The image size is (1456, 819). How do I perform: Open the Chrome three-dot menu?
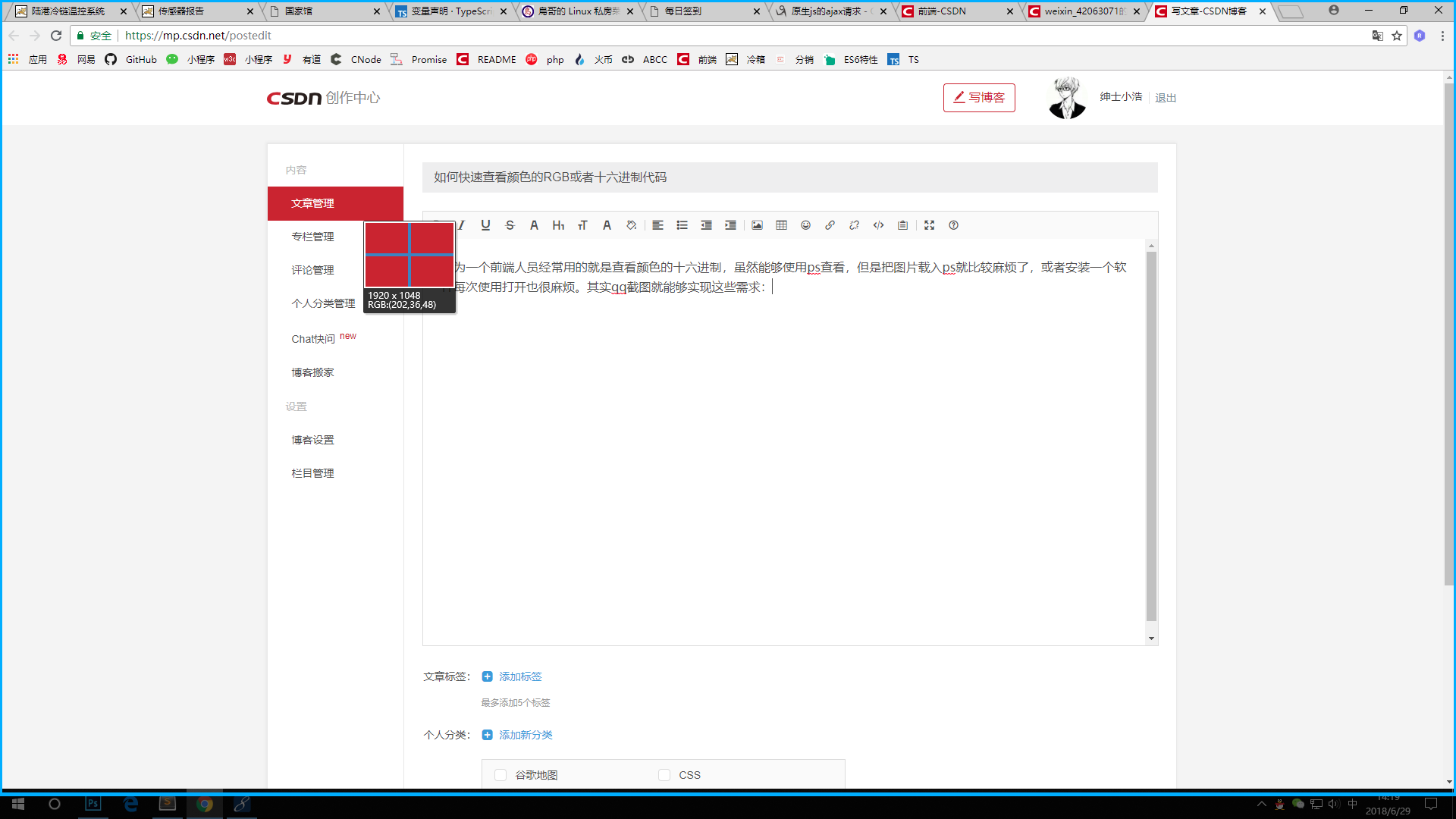pyautogui.click(x=1442, y=36)
